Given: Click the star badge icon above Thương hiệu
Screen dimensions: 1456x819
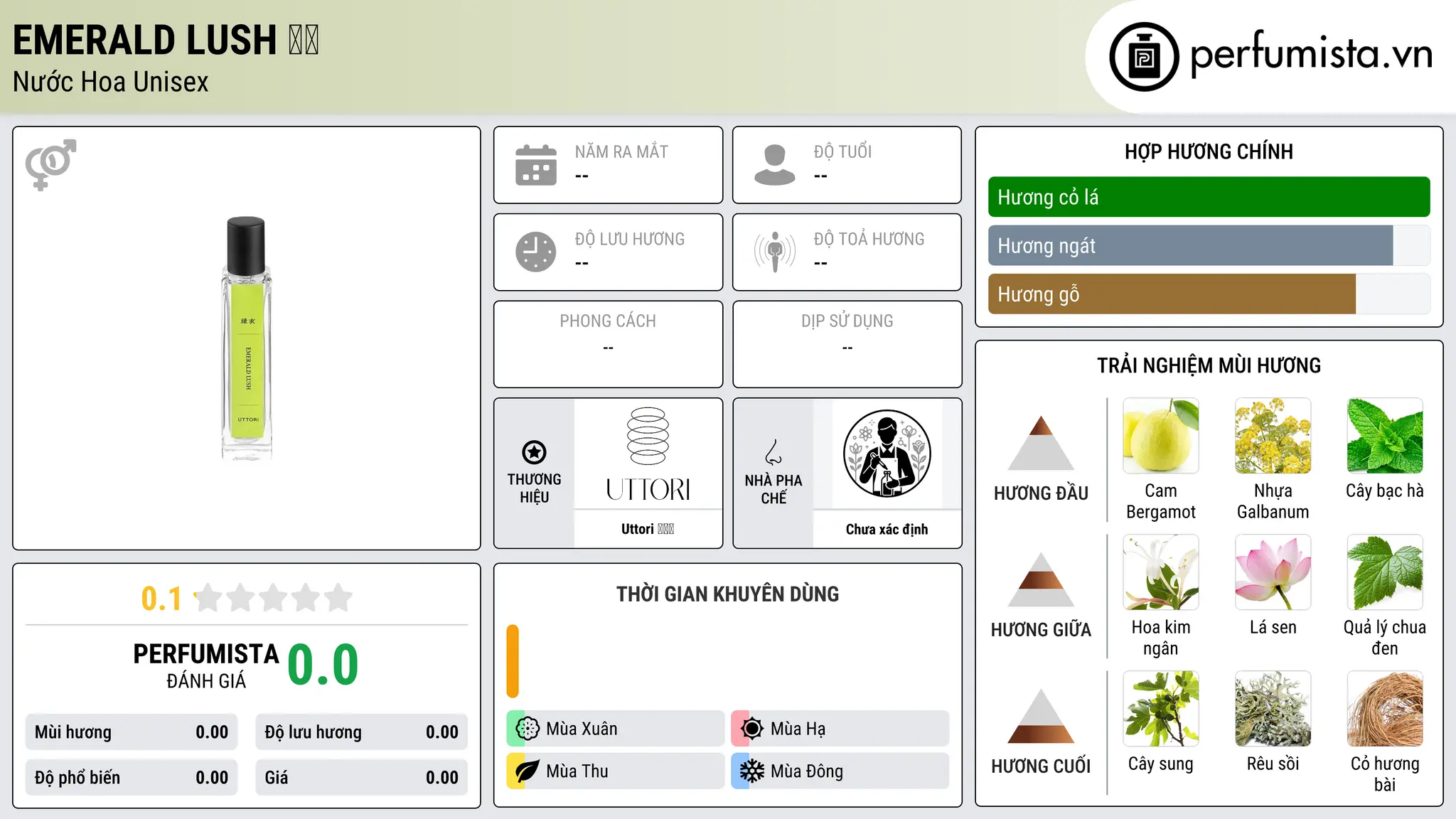Looking at the screenshot, I should click(x=534, y=452).
